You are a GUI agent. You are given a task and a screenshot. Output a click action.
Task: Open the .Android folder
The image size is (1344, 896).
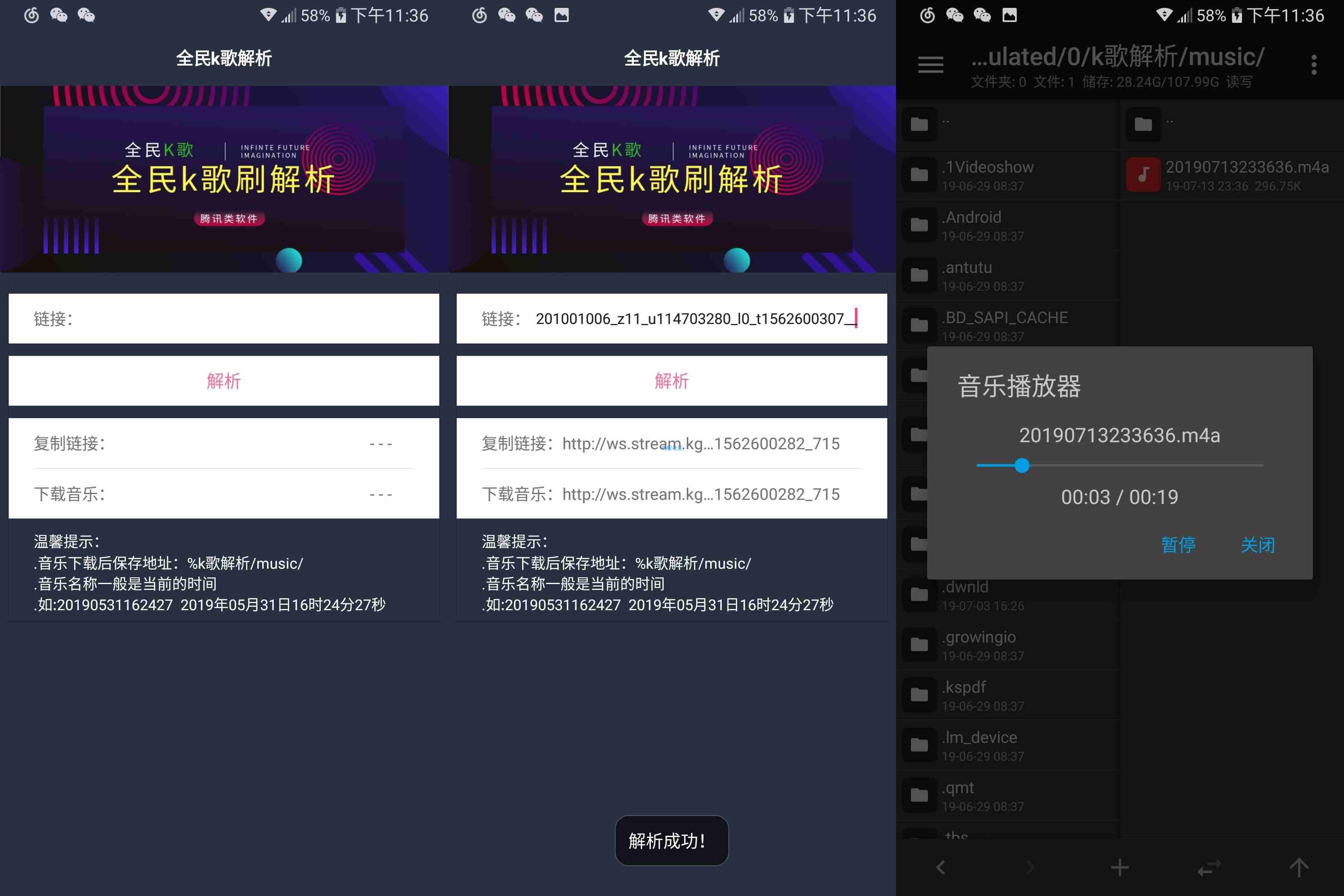click(971, 224)
